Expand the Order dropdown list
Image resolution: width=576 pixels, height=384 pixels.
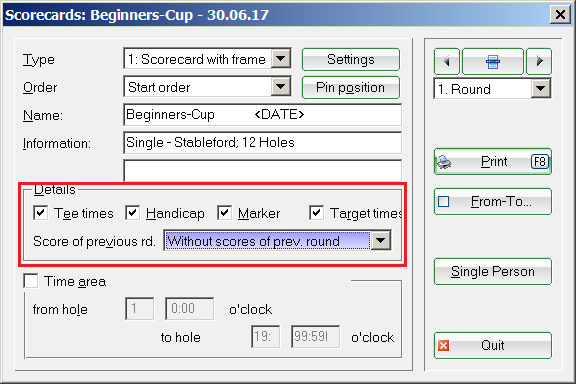[281, 87]
